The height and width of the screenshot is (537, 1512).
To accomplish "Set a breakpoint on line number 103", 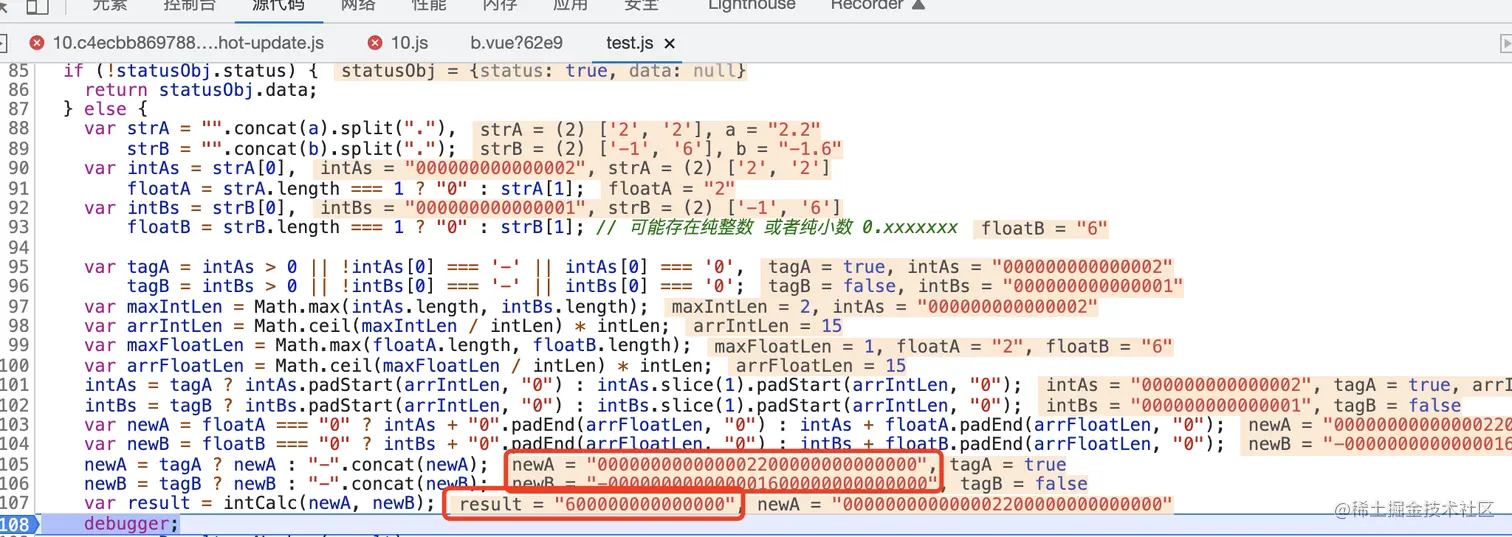I will point(15,424).
